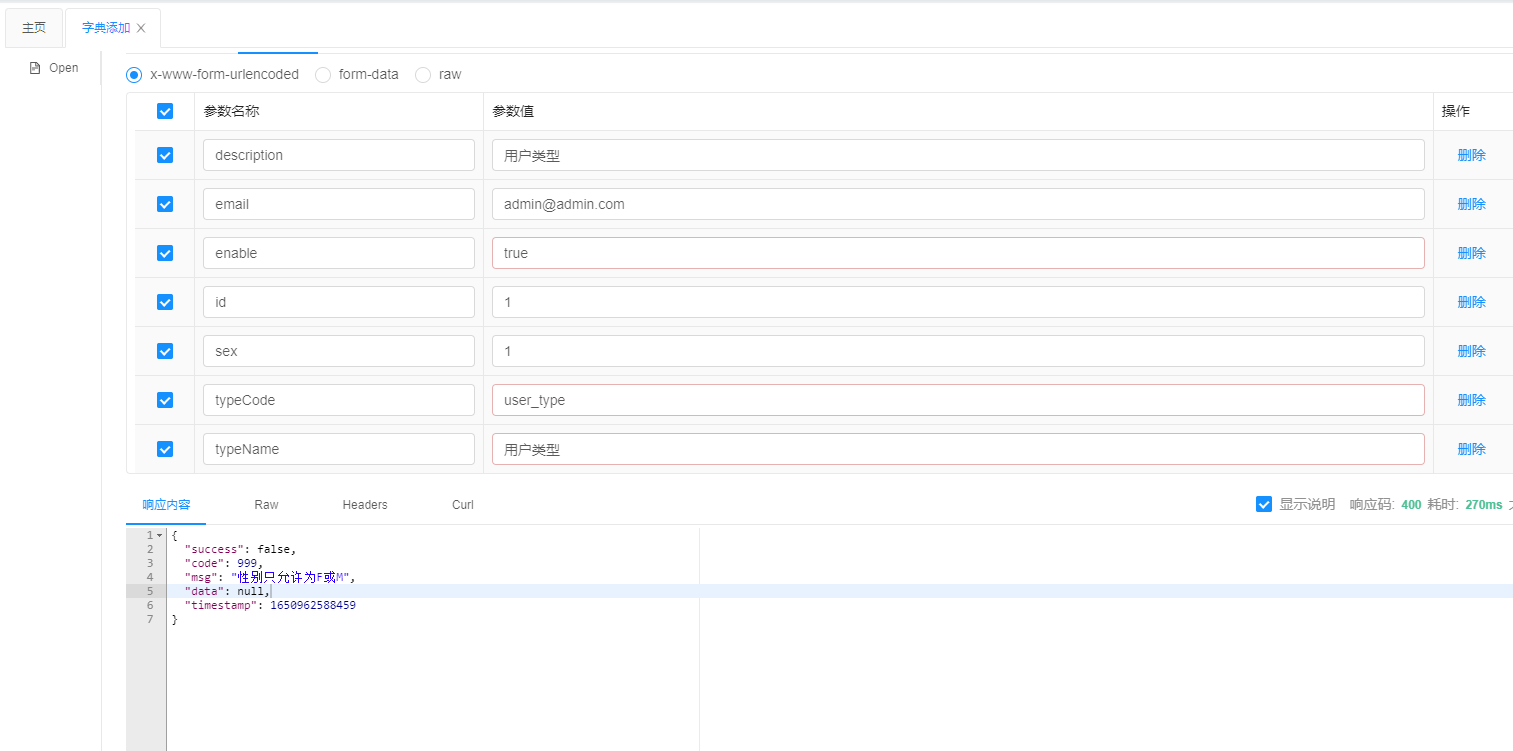Delete the email parameter row

tap(1471, 204)
